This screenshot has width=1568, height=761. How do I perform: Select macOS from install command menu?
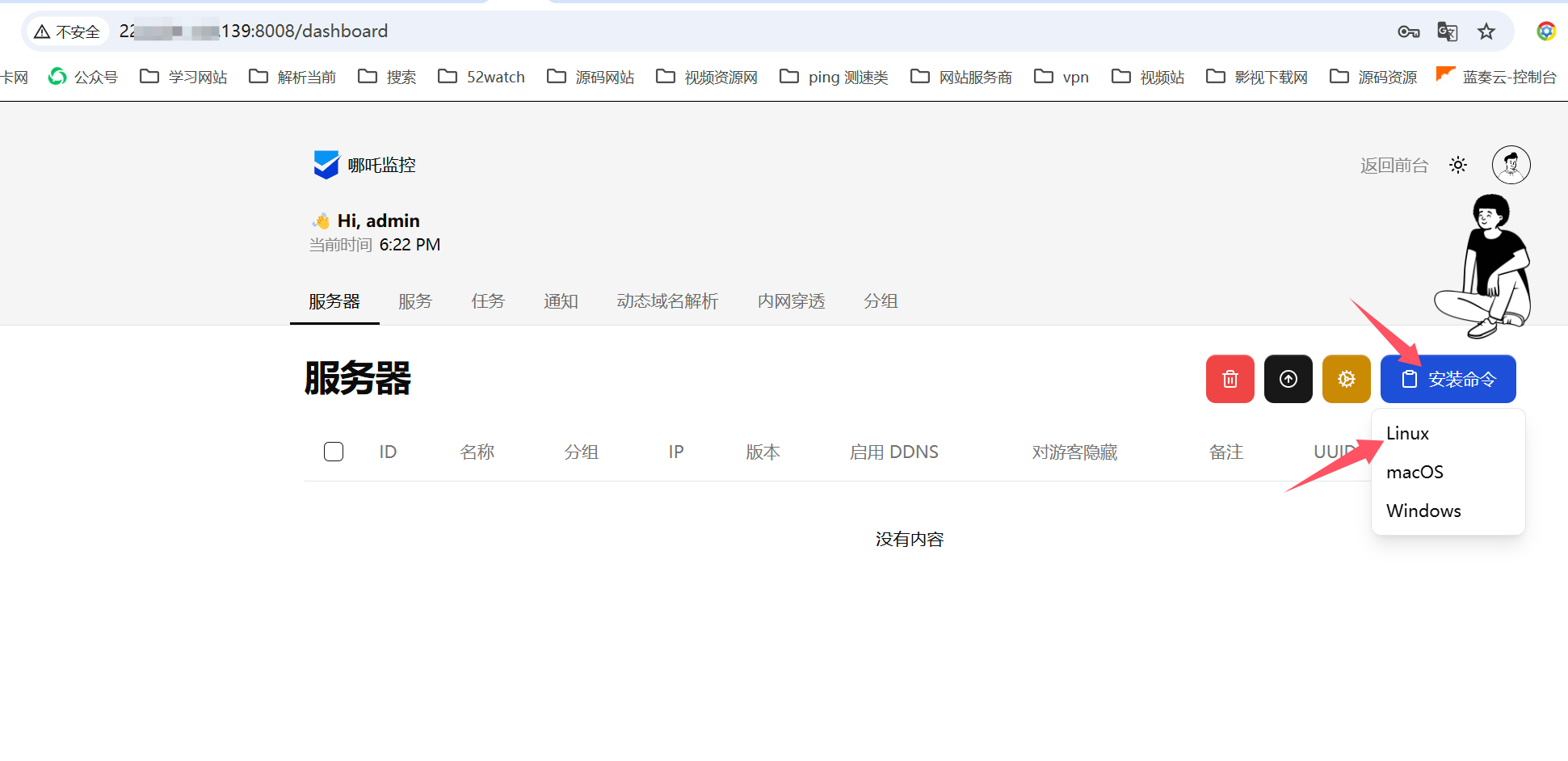[1415, 473]
